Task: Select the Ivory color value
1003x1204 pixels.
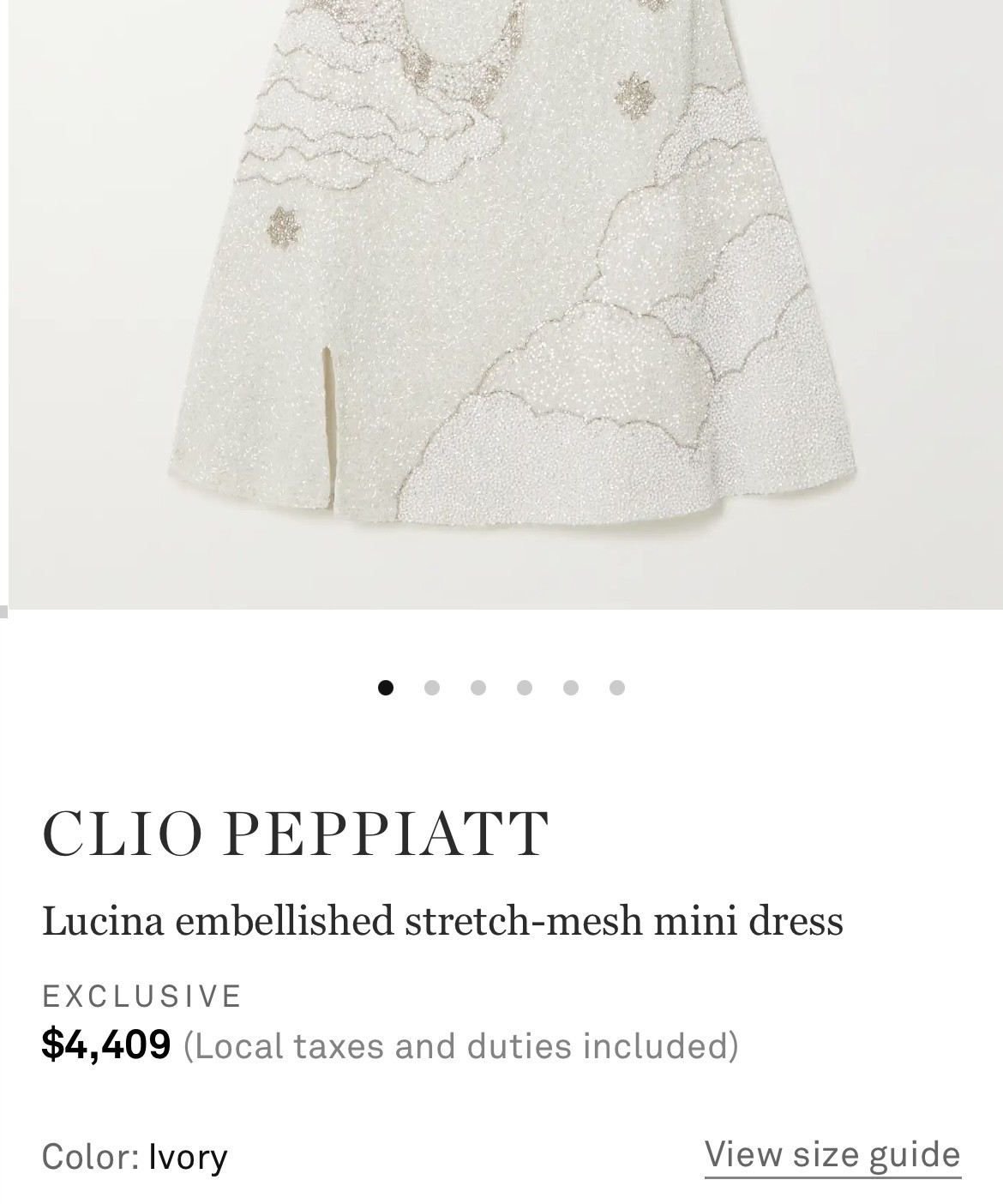Action: point(188,1158)
